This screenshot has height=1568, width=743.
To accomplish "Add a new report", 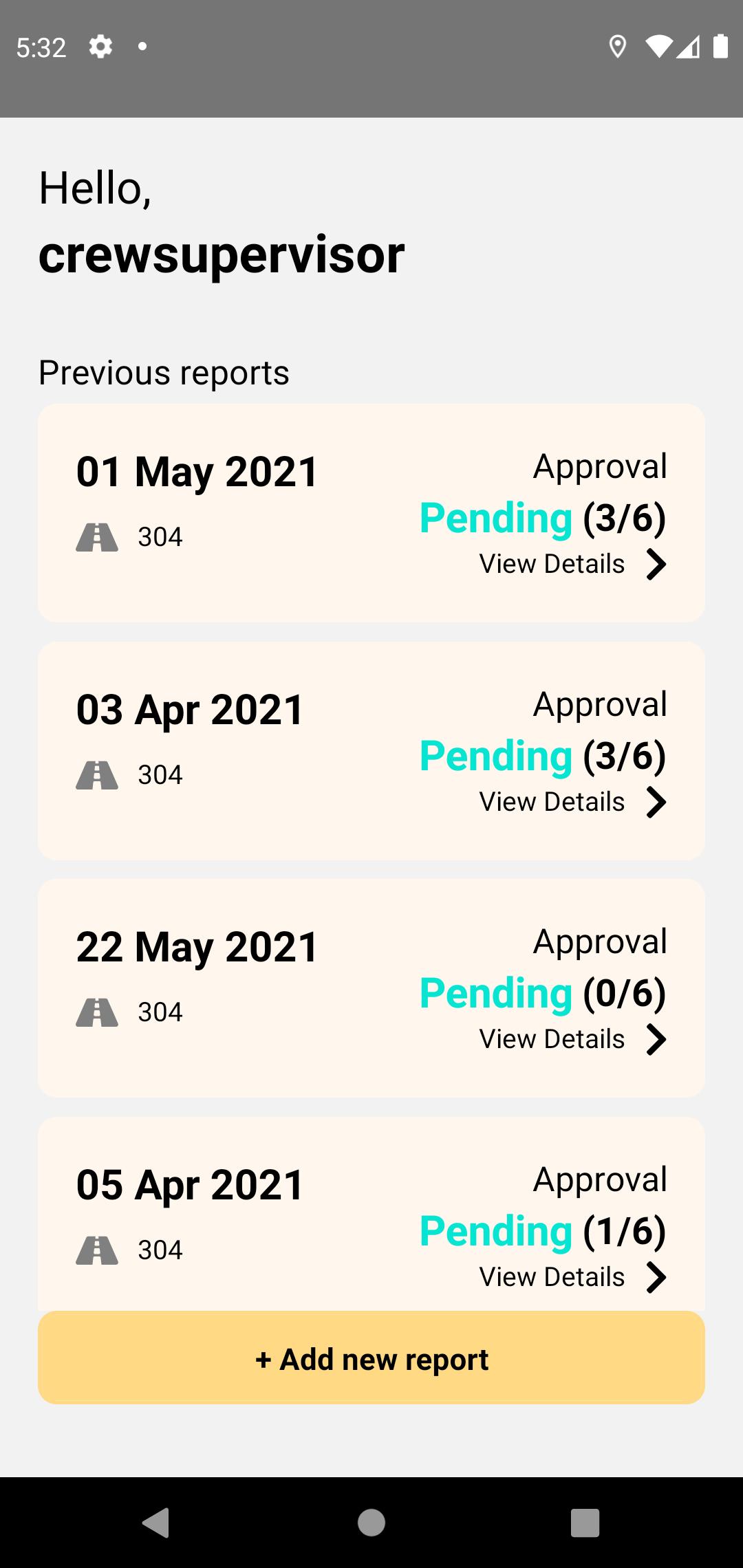I will [x=371, y=1358].
